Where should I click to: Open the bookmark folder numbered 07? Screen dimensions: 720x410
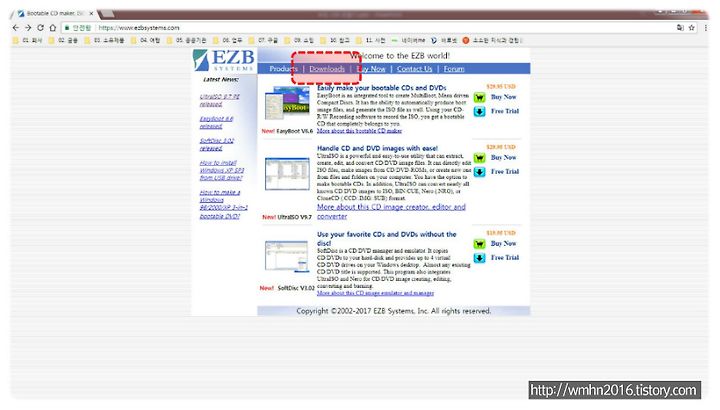[x=263, y=40]
